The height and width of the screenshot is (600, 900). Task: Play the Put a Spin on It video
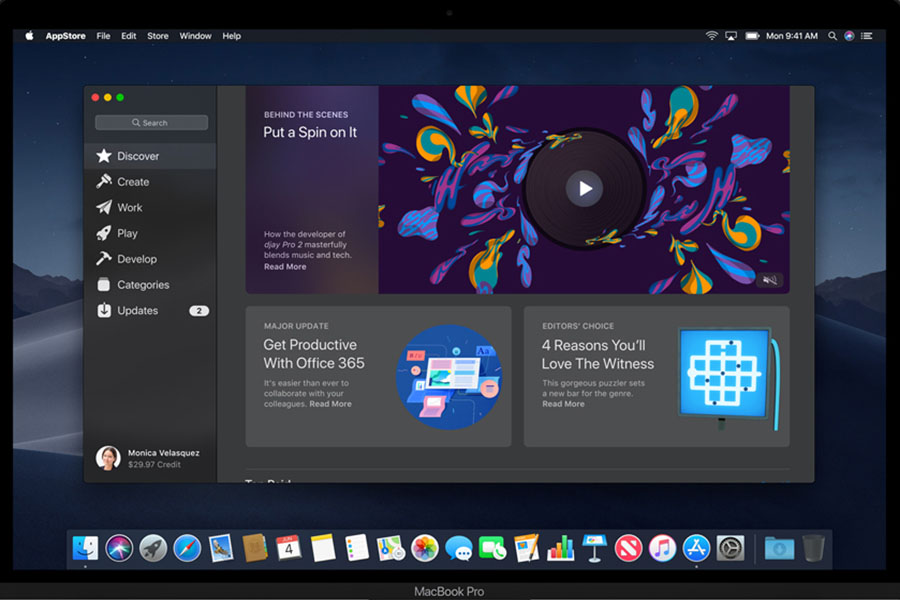[584, 188]
